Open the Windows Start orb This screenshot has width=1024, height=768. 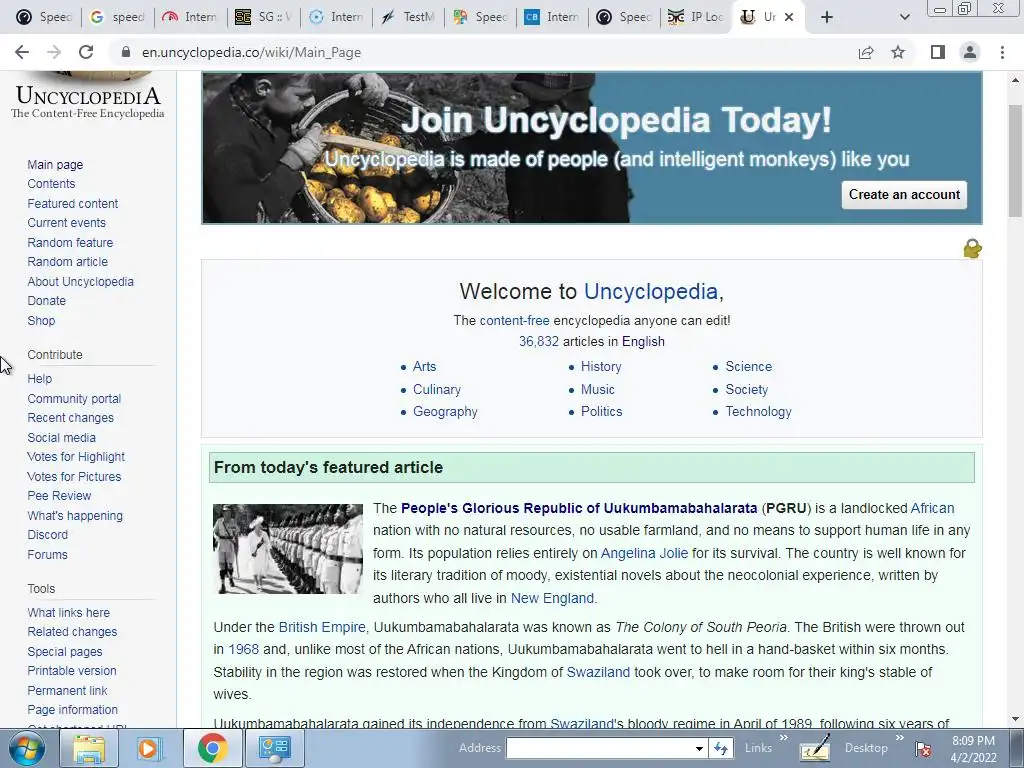click(27, 748)
